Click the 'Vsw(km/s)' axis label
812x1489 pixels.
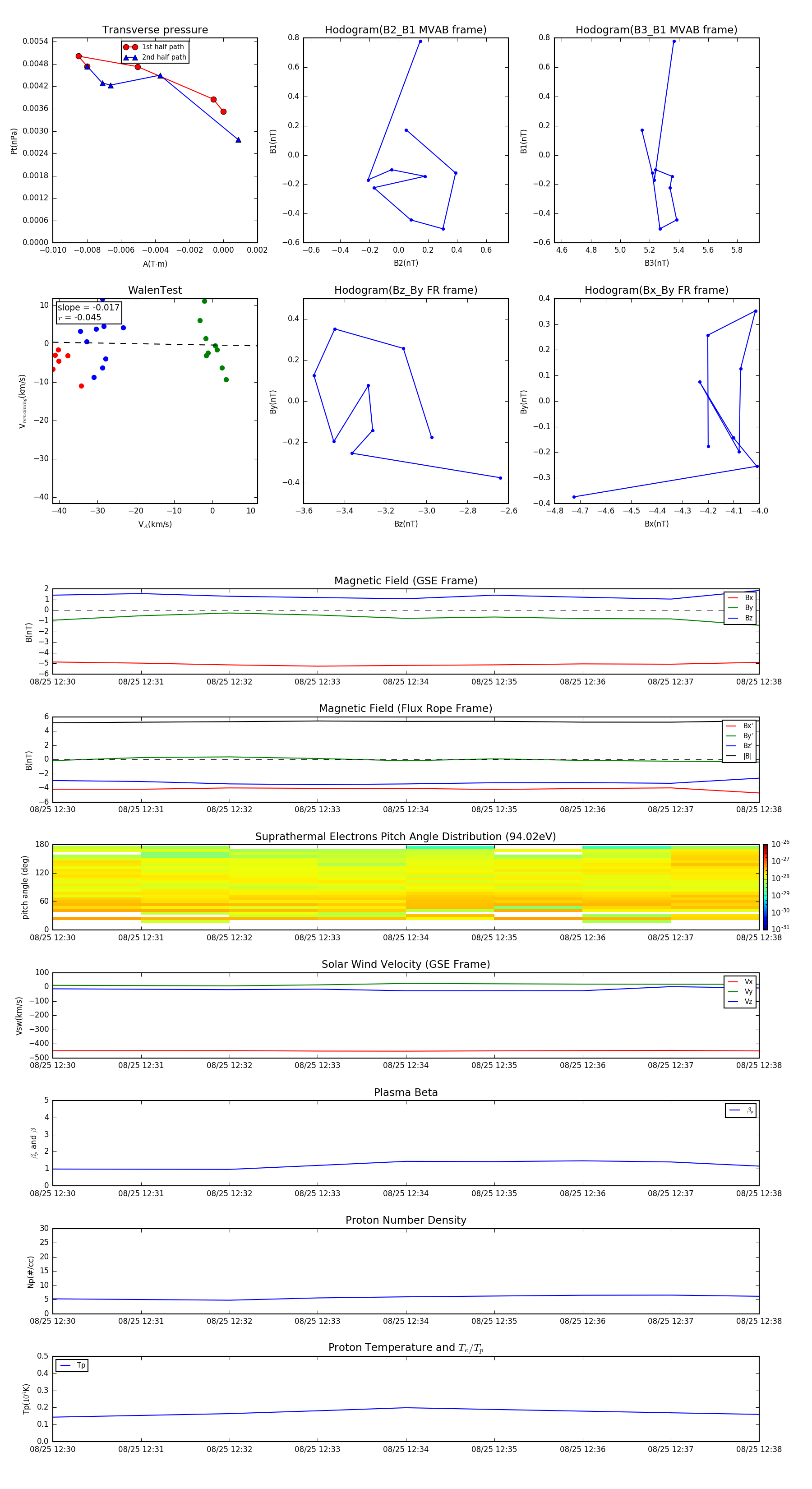coord(19,1016)
